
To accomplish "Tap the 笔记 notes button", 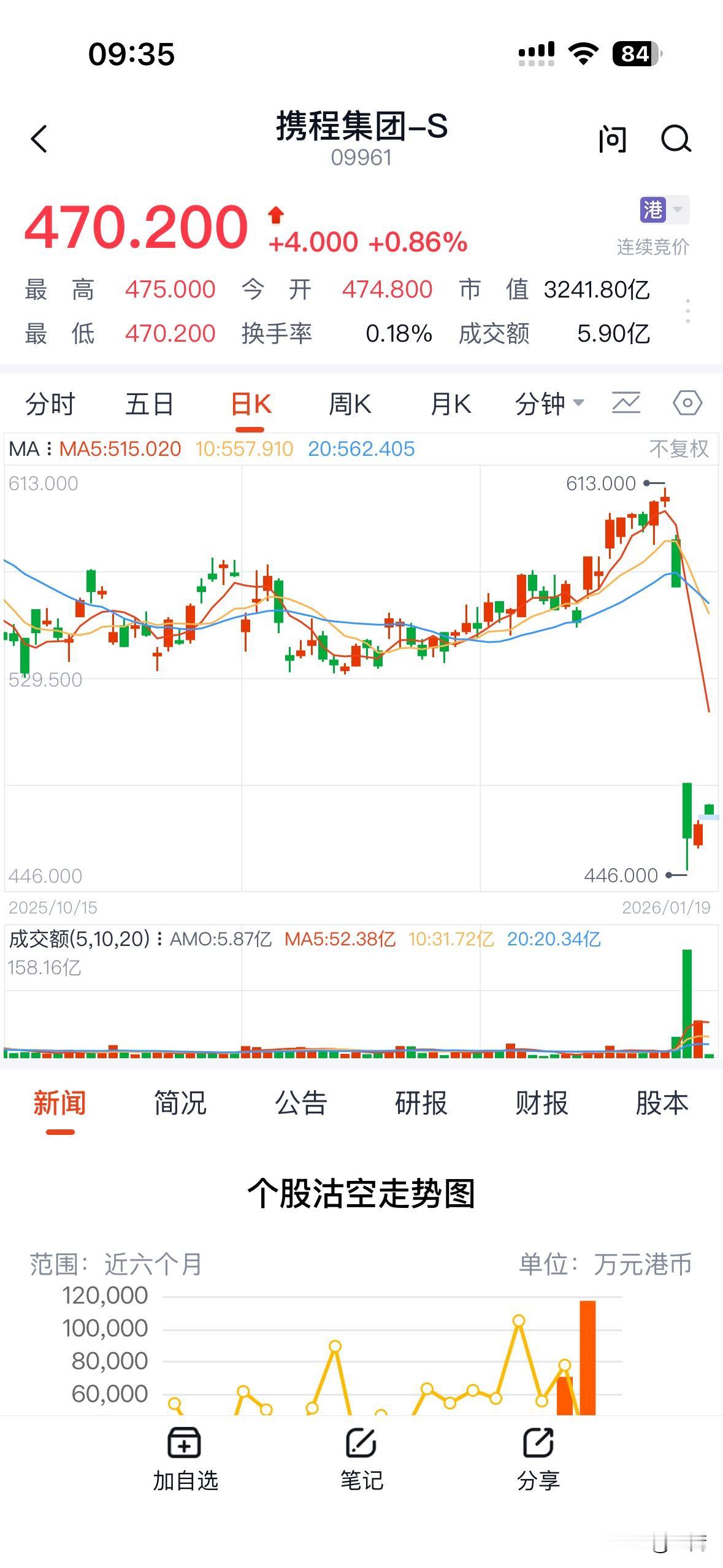I will (x=362, y=1460).
